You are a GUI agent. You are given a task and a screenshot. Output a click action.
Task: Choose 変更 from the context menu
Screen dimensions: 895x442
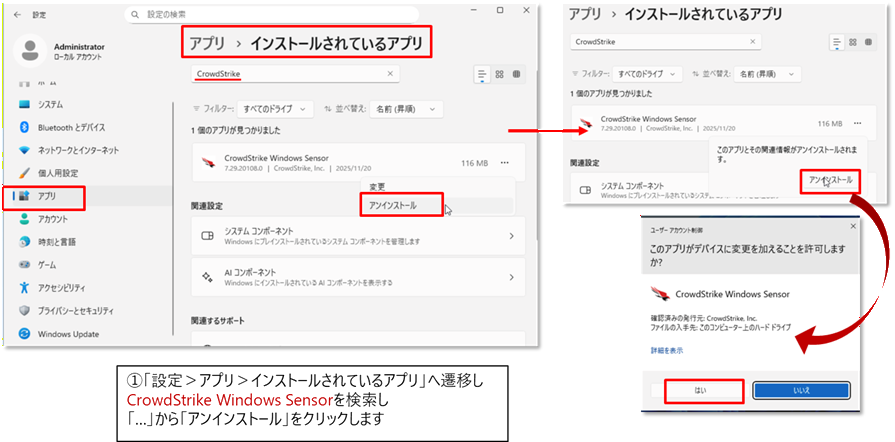(x=377, y=187)
